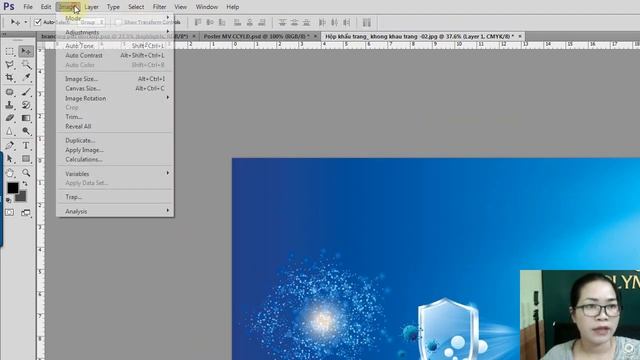This screenshot has height=360, width=640.
Task: Select the History Brush tool
Action: tap(26, 105)
